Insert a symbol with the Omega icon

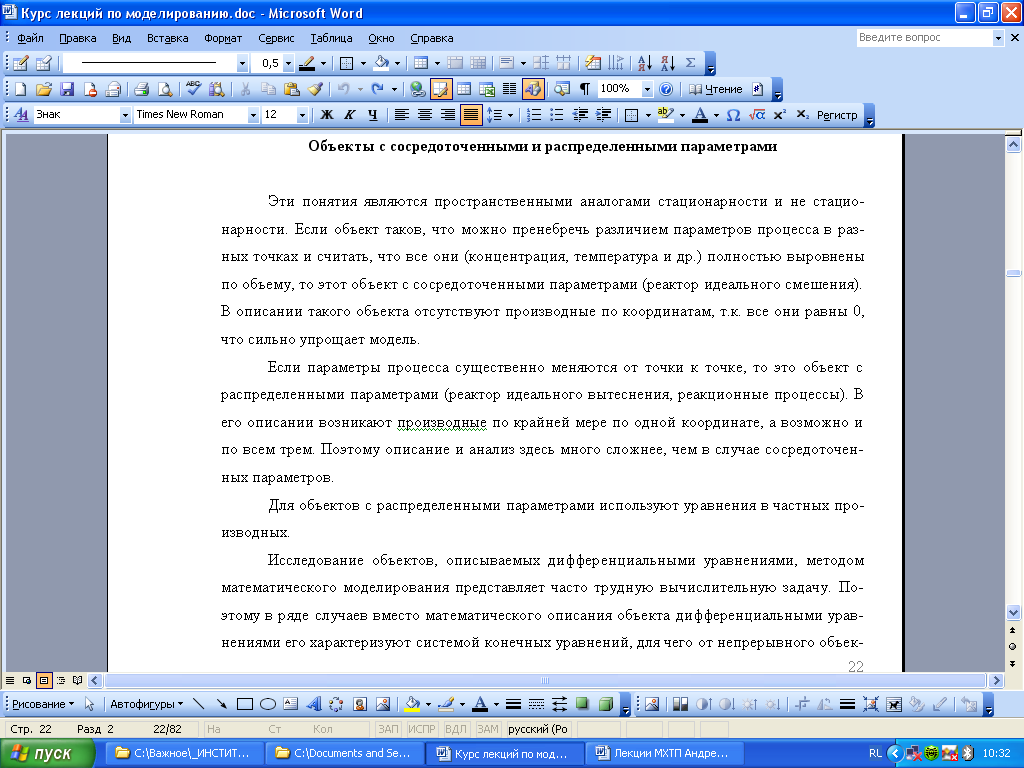(733, 115)
